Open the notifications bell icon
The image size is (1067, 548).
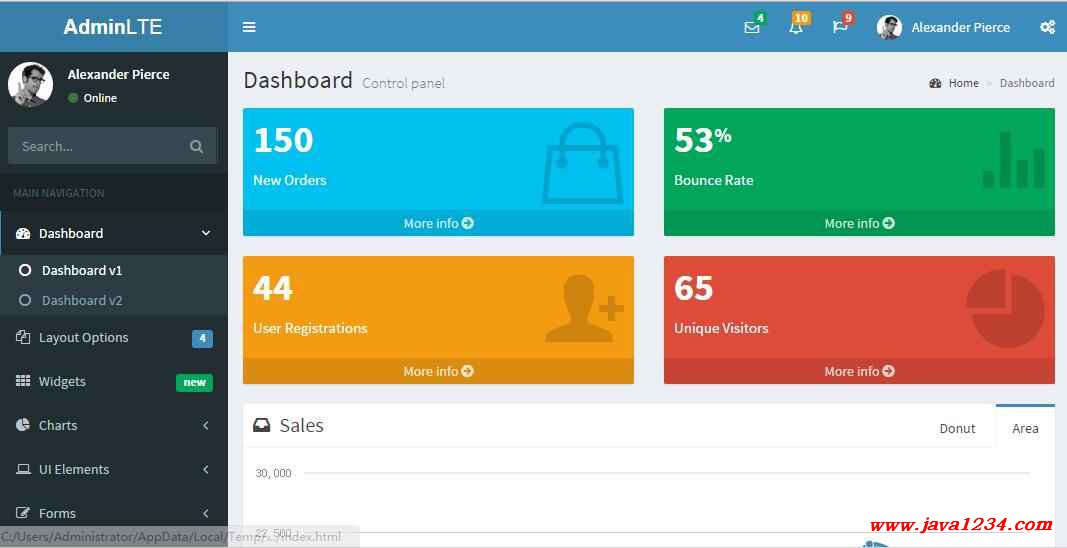(x=796, y=27)
